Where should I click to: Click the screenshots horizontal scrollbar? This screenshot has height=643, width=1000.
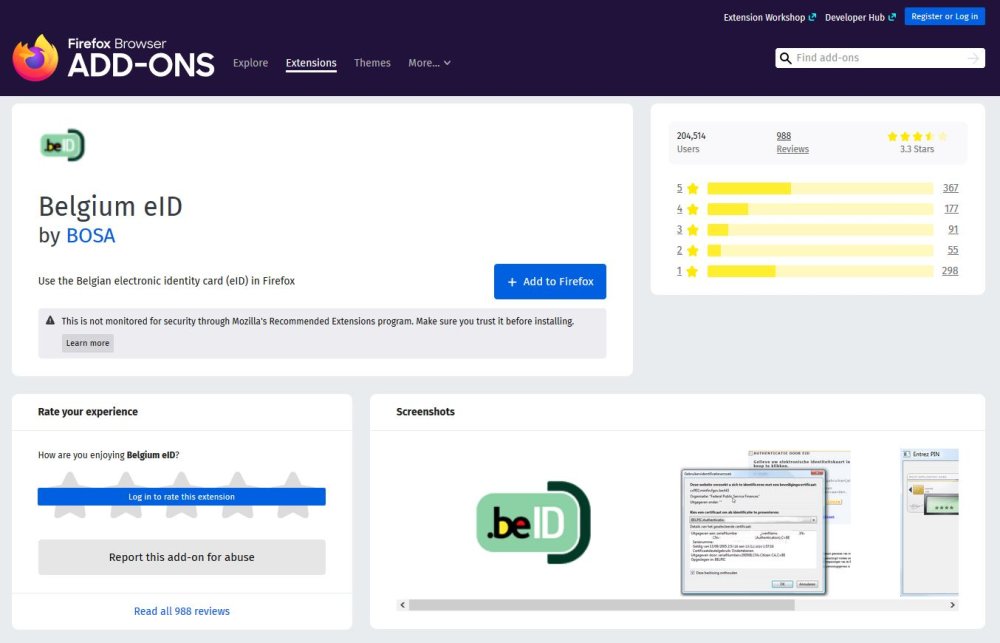[x=601, y=605]
